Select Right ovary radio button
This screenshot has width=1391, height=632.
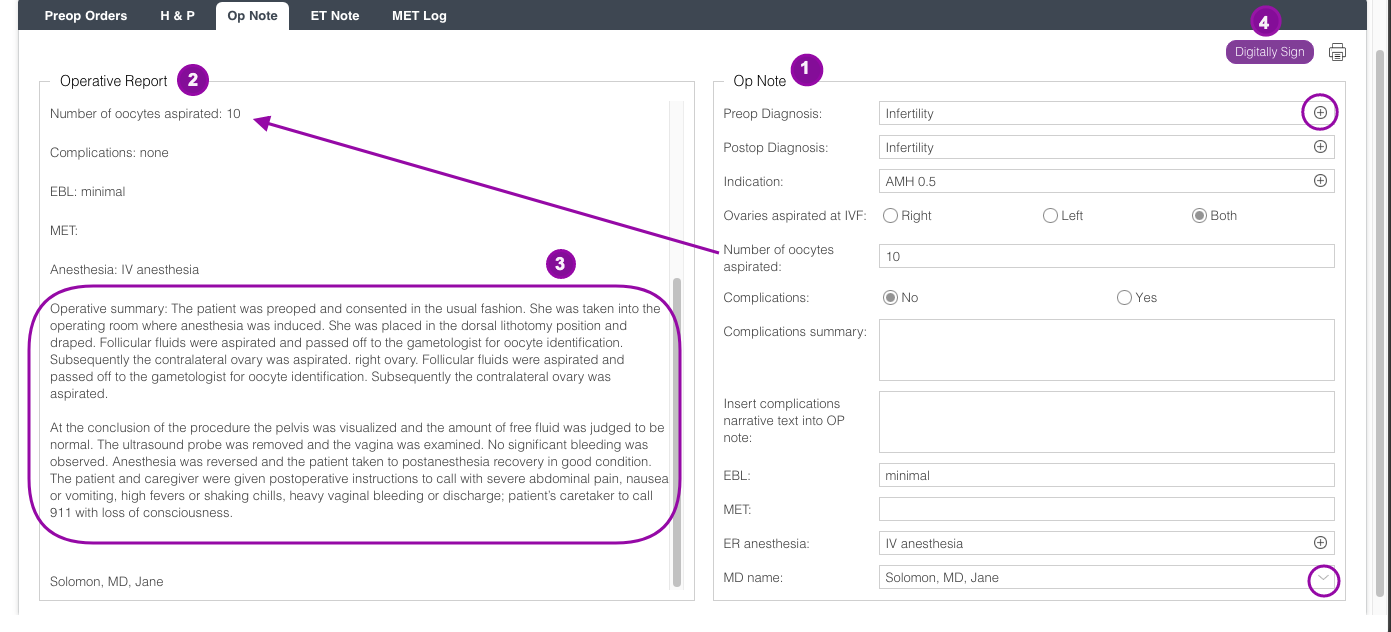click(890, 215)
